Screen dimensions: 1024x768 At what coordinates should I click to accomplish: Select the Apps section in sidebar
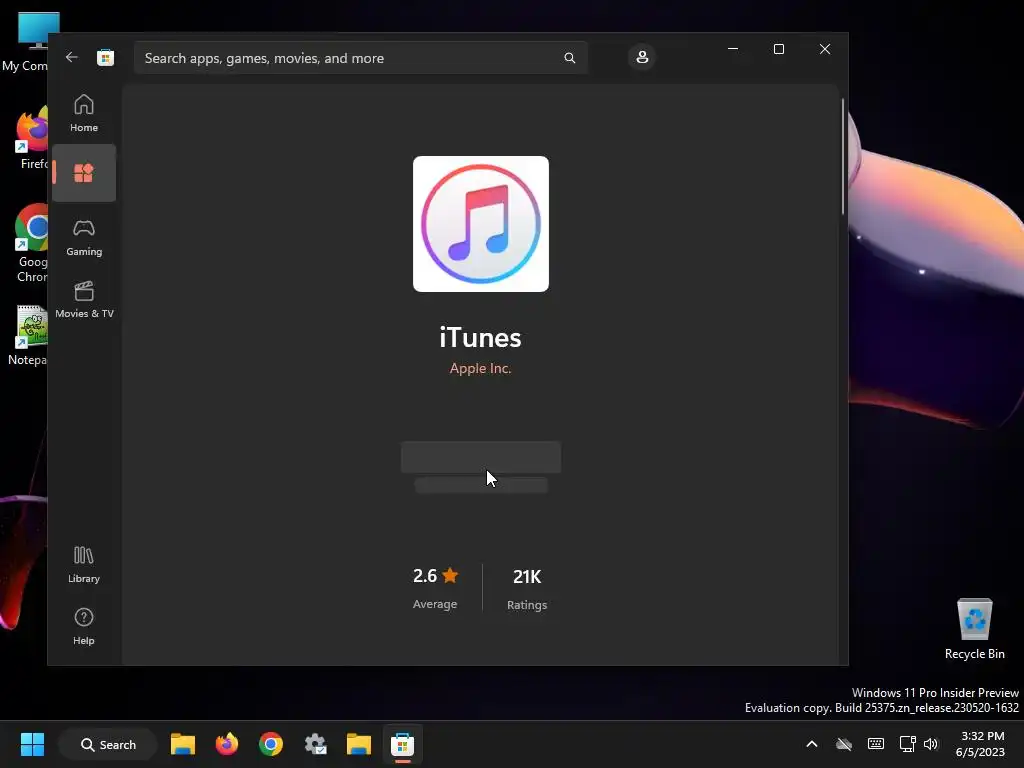point(84,173)
